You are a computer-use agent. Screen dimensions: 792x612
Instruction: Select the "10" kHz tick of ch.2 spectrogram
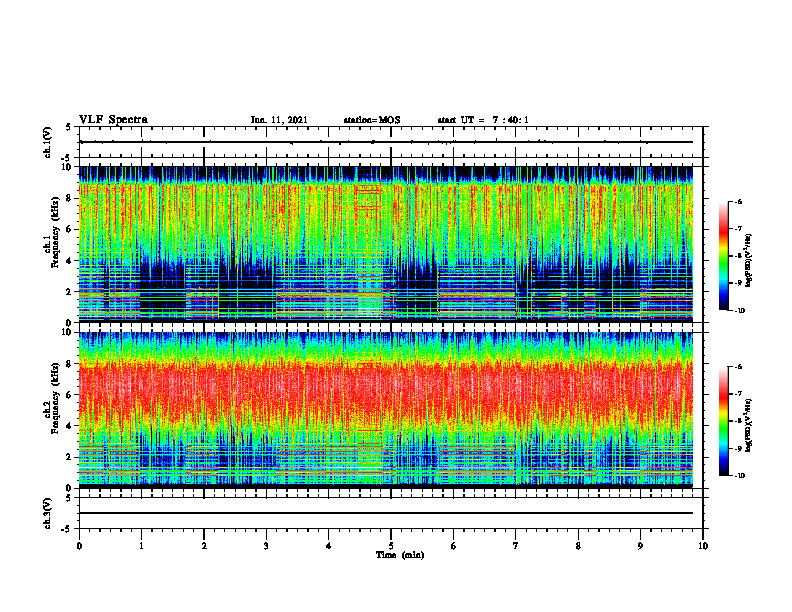point(69,332)
